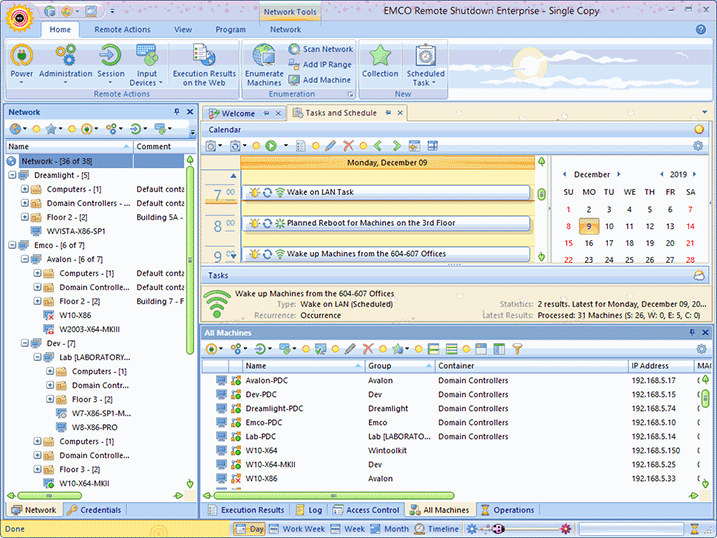Viewport: 717px width, 538px height.
Task: Open the Scheduled Task dropdown
Action: (425, 78)
